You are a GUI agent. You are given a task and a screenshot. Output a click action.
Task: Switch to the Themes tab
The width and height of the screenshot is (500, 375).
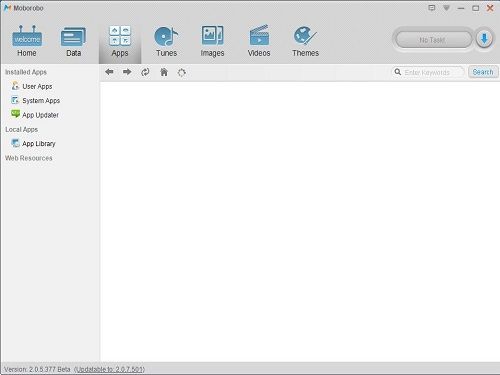(x=305, y=42)
